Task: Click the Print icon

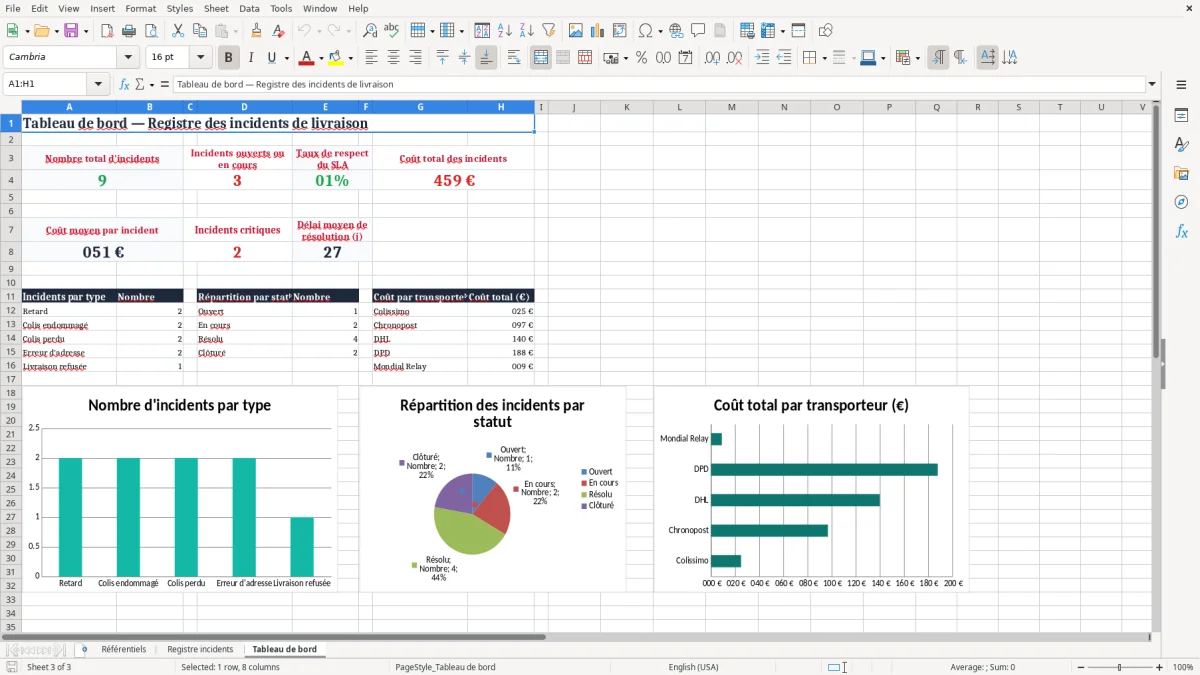Action: [129, 31]
